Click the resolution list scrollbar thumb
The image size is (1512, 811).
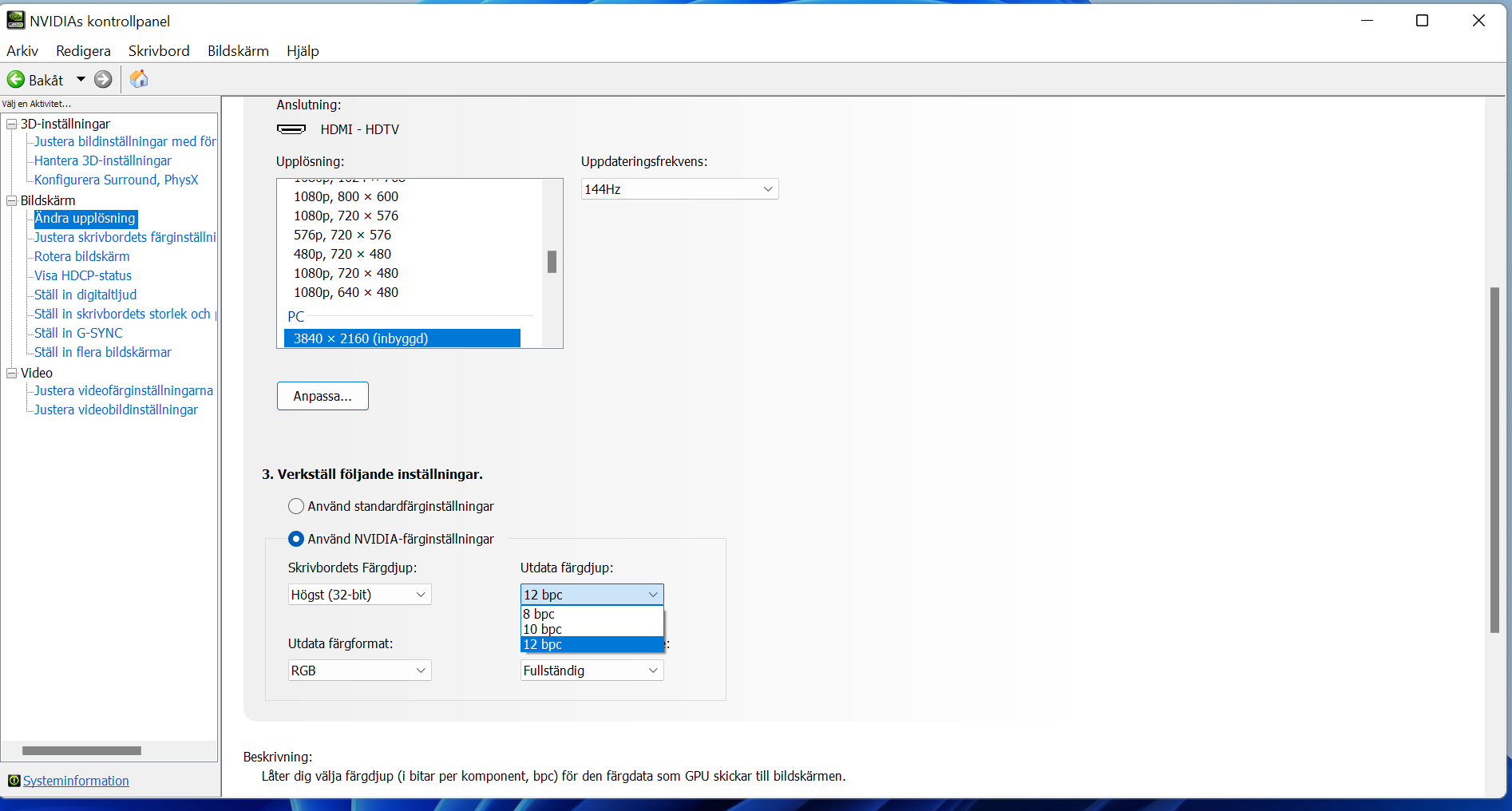point(552,262)
